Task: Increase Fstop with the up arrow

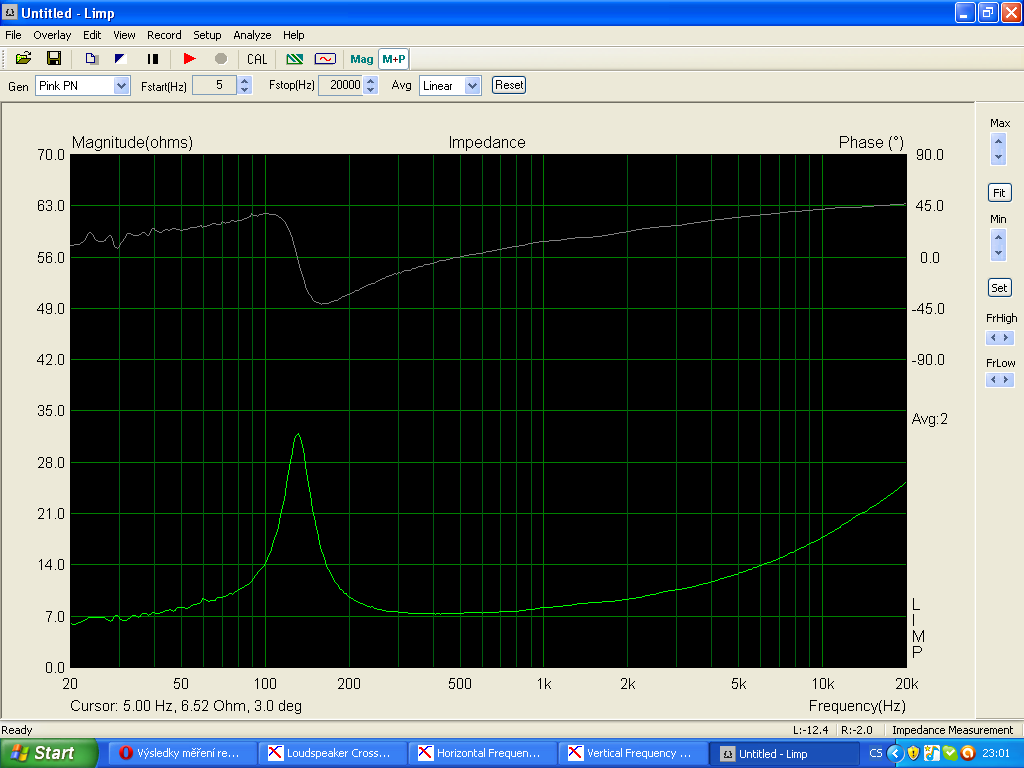Action: point(370,80)
